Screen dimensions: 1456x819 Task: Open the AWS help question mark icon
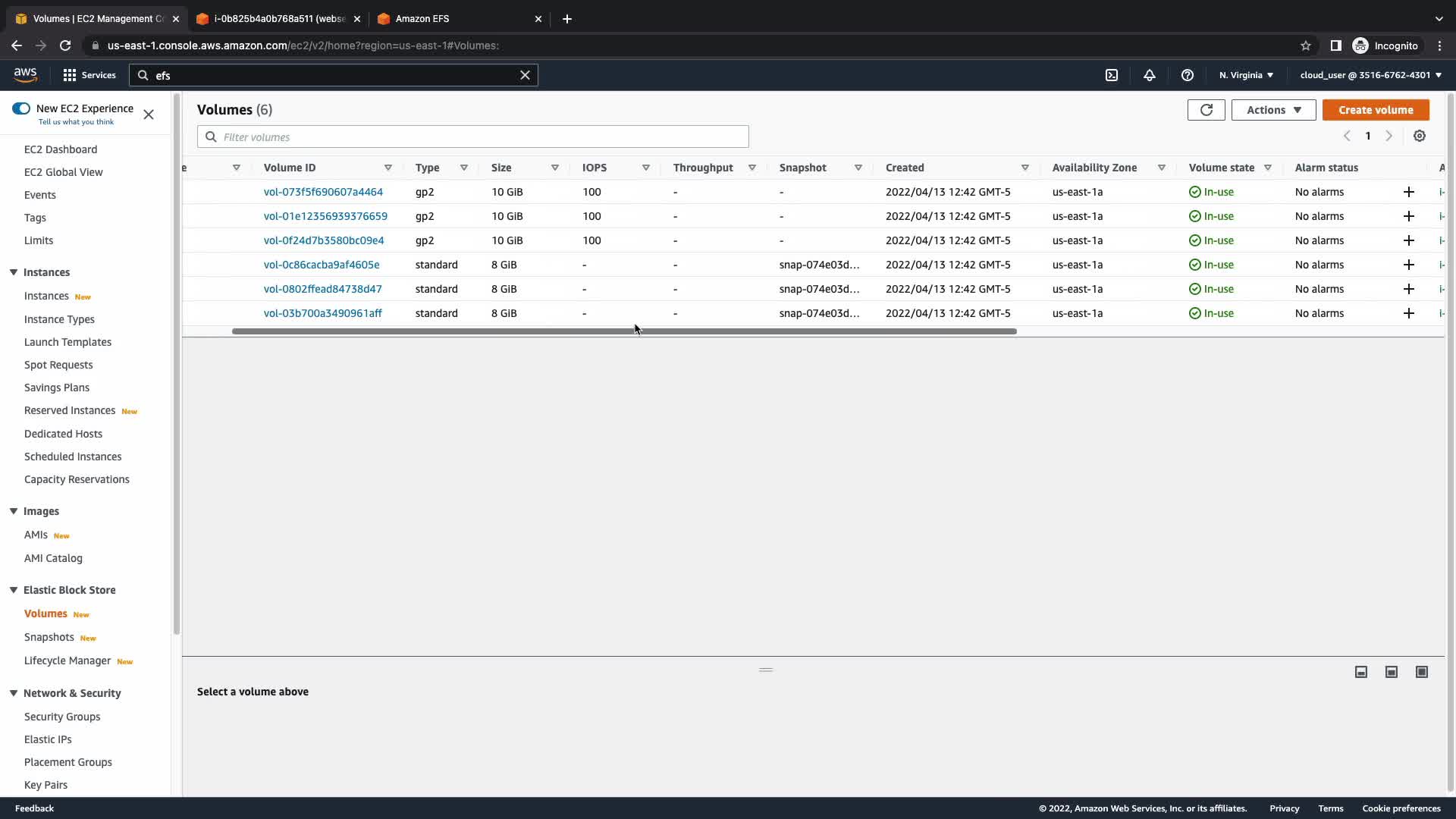click(x=1188, y=75)
